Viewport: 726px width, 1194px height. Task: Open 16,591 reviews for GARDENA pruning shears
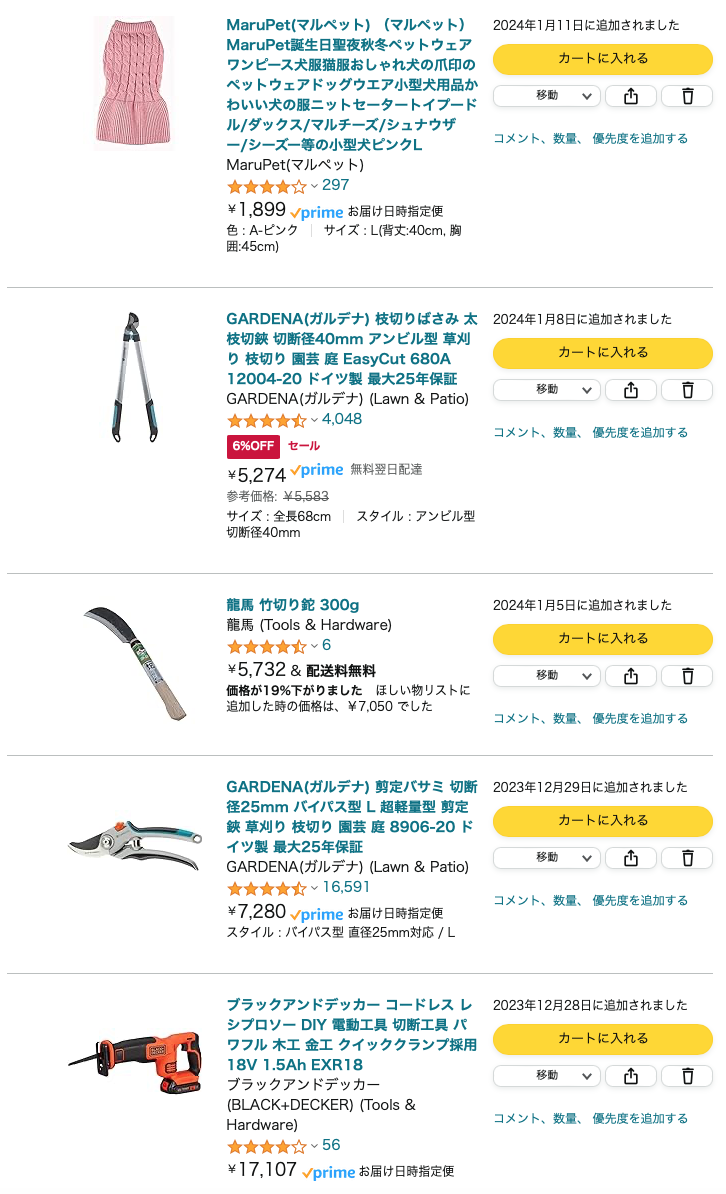click(346, 887)
